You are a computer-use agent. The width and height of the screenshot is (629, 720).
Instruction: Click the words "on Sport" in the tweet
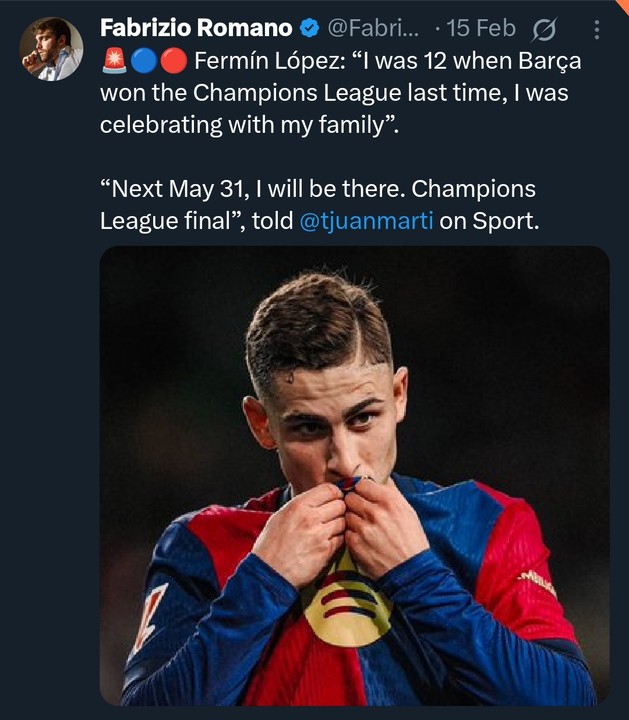489,221
